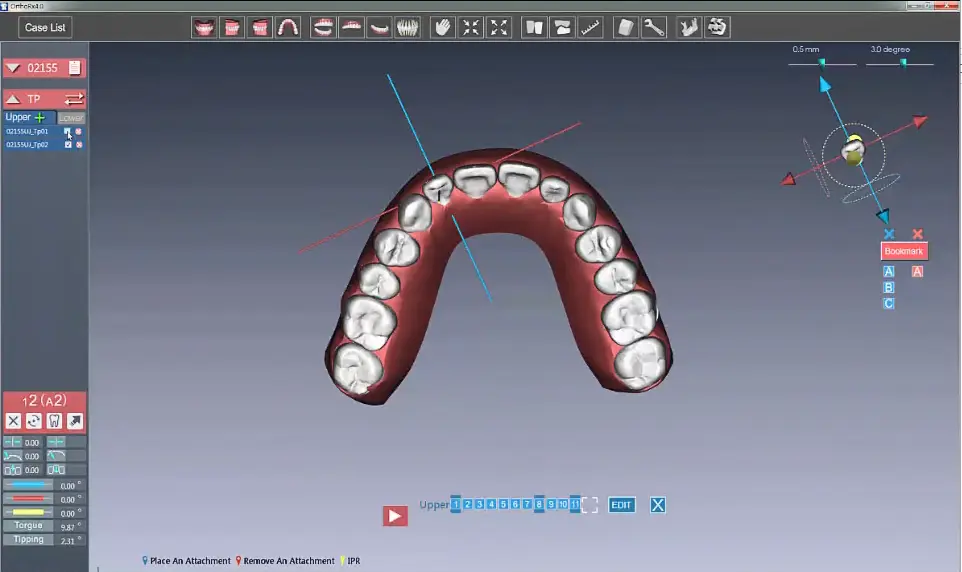Click the arrow icon in the 12 panel
The width and height of the screenshot is (962, 572).
[x=75, y=421]
